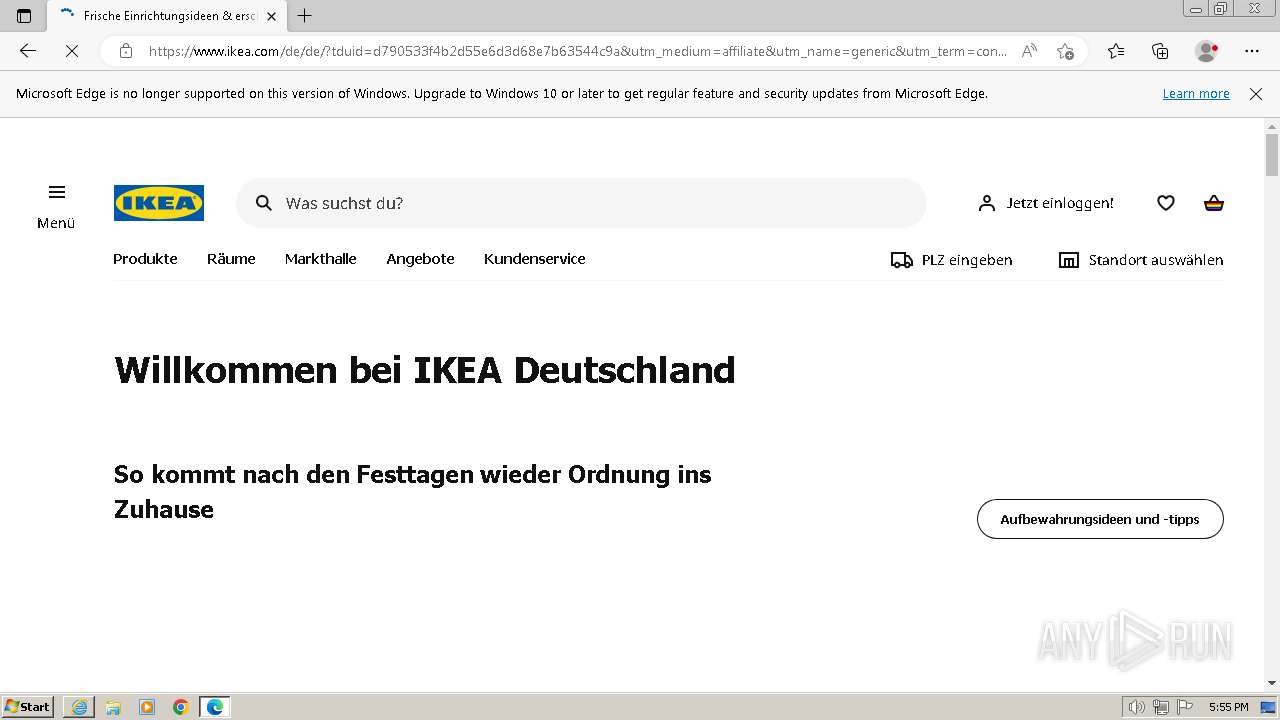1280x720 pixels.
Task: Open the Kundenservice menu
Action: pos(535,259)
